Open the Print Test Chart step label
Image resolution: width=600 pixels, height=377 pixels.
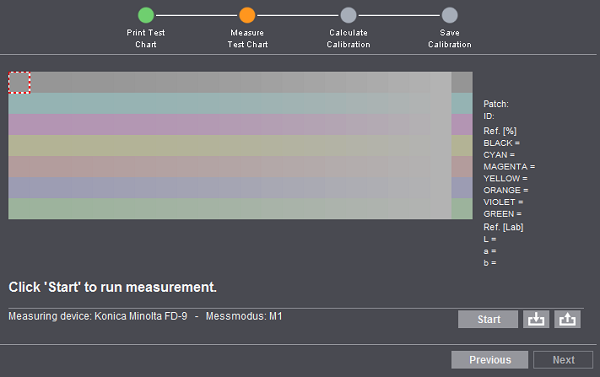point(146,38)
